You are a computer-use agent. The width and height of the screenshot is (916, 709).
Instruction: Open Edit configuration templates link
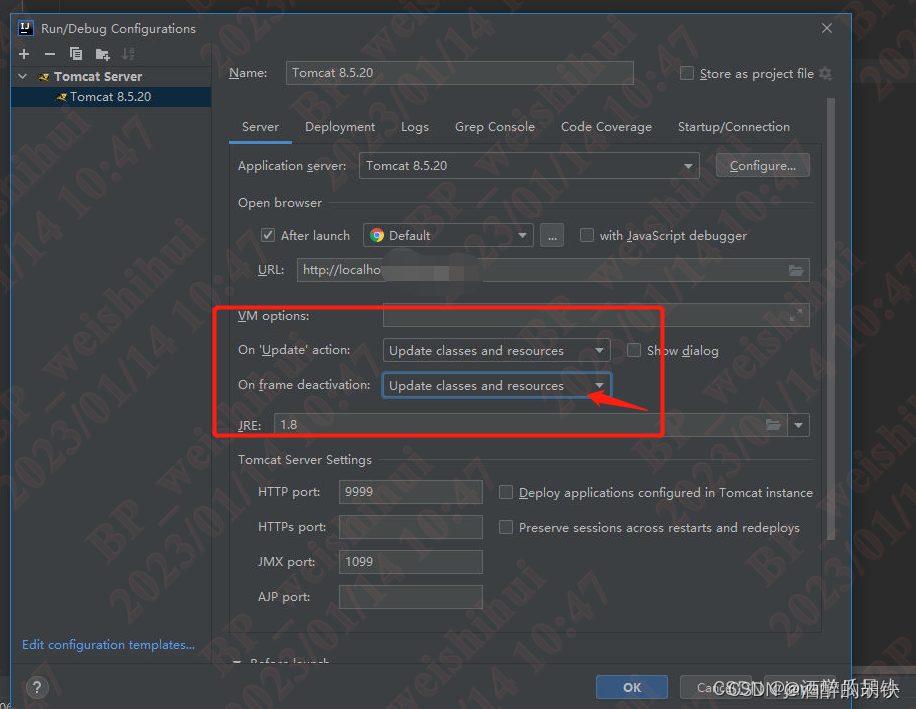tap(108, 645)
